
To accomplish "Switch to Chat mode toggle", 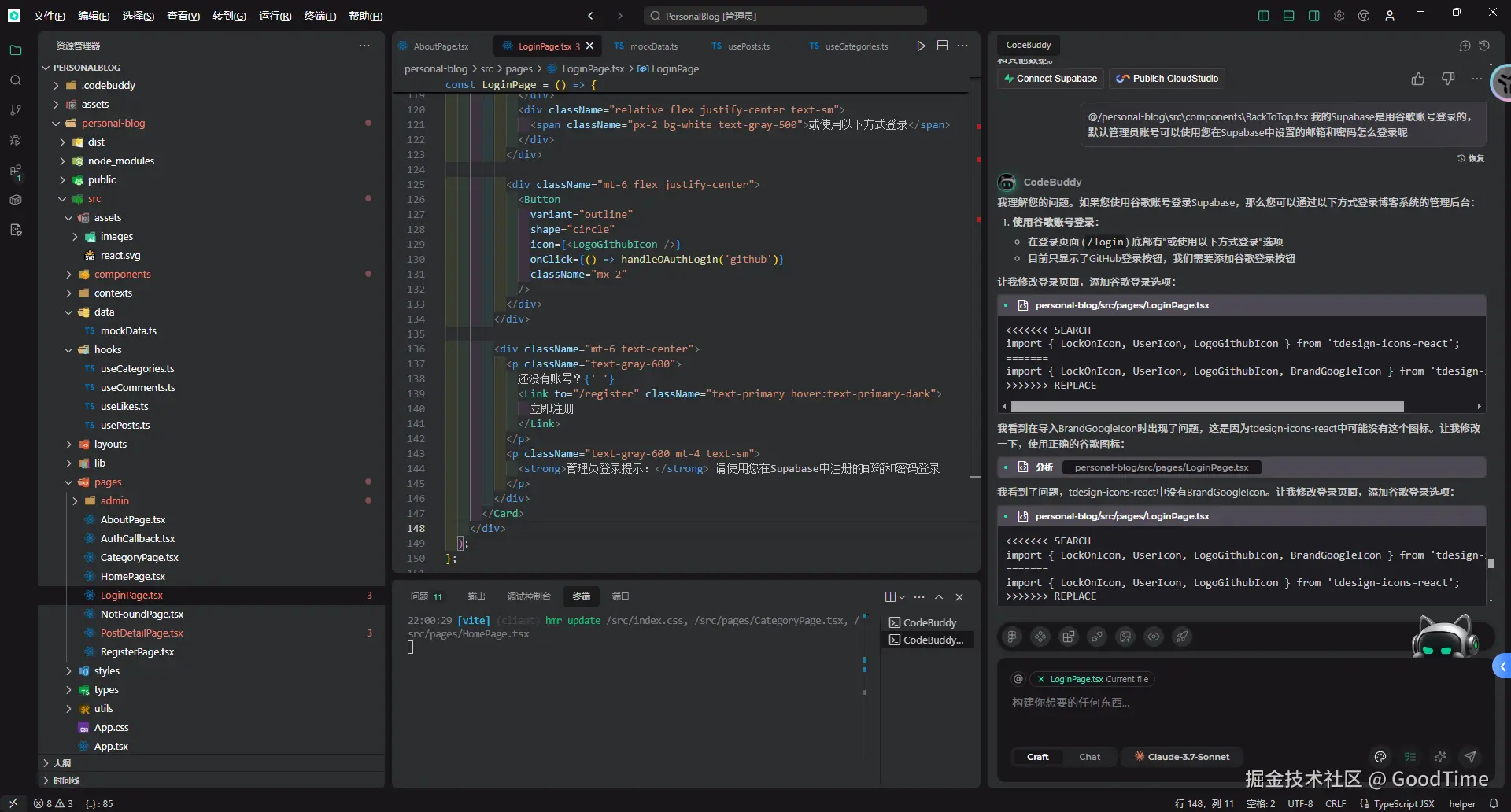I will [x=1089, y=757].
